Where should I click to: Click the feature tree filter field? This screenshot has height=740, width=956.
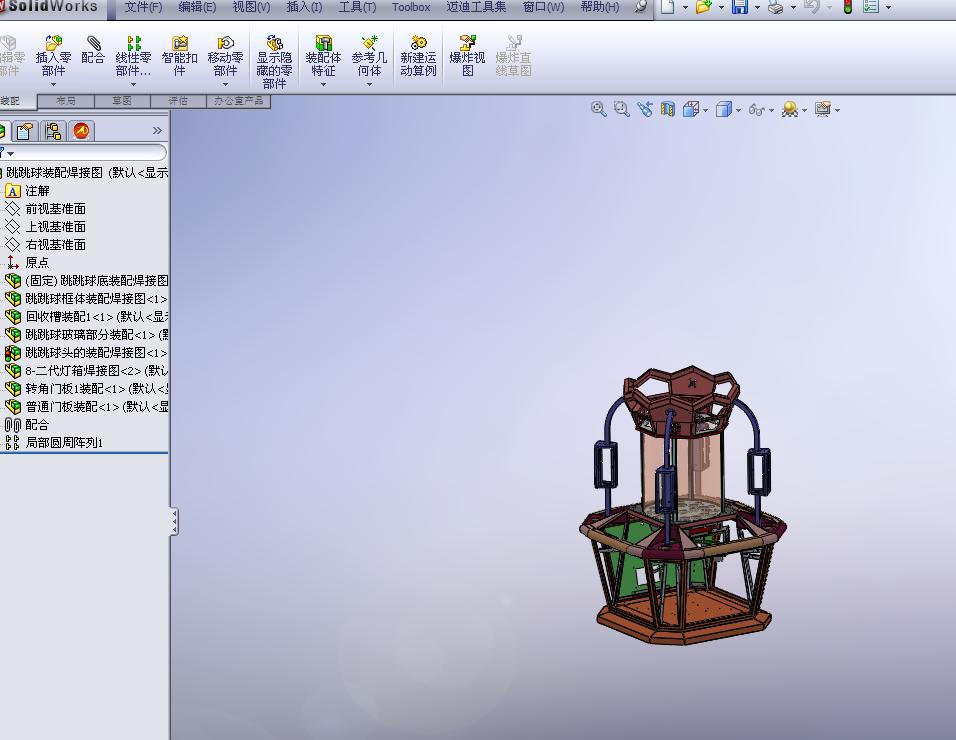[x=84, y=153]
